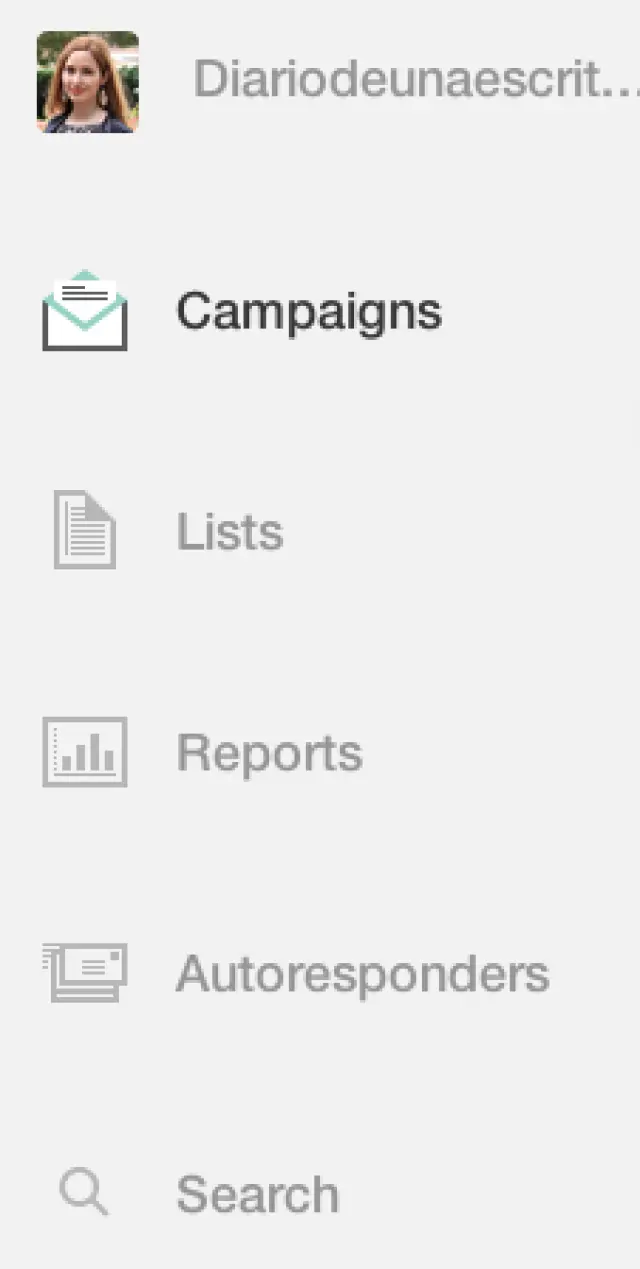This screenshot has height=1269, width=640.
Task: Select the Autoresponders label in sidebar
Action: 363,974
